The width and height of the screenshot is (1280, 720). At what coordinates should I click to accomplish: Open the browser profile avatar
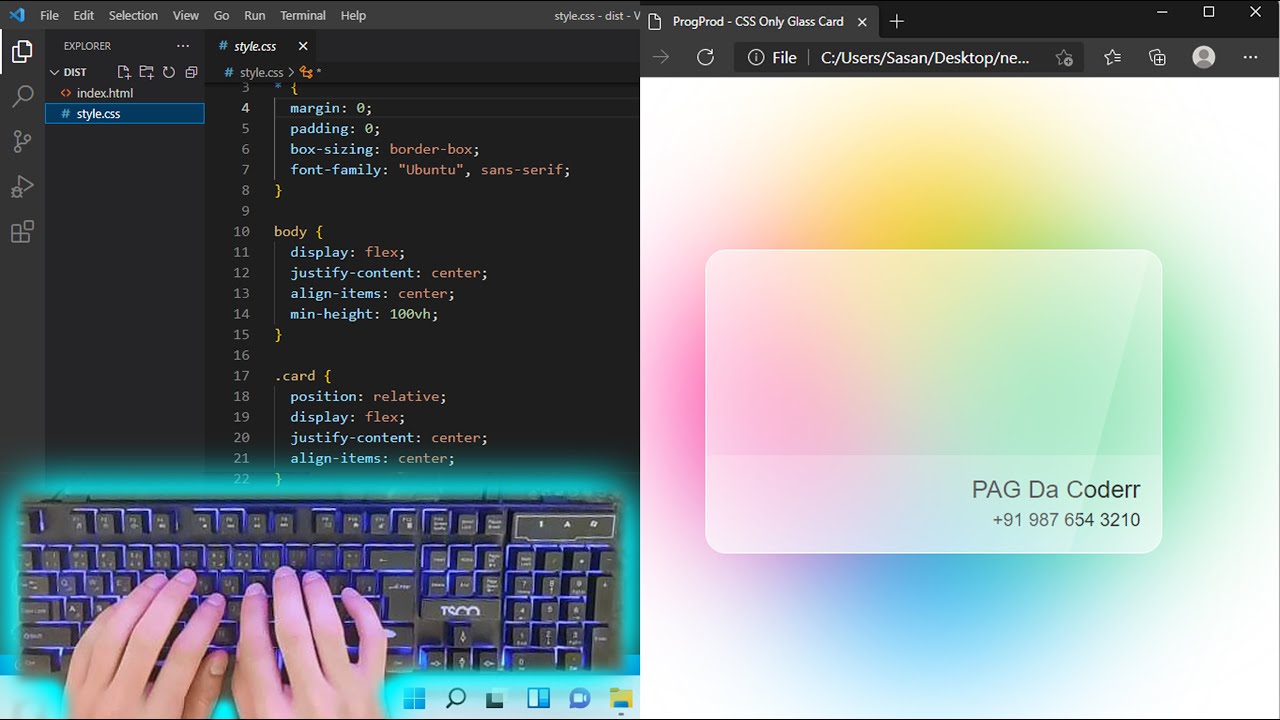point(1204,57)
